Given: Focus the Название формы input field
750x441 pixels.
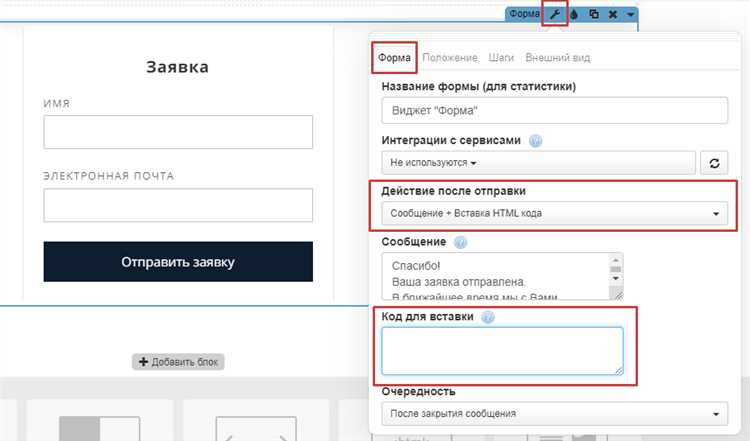Looking at the screenshot, I should coord(555,110).
